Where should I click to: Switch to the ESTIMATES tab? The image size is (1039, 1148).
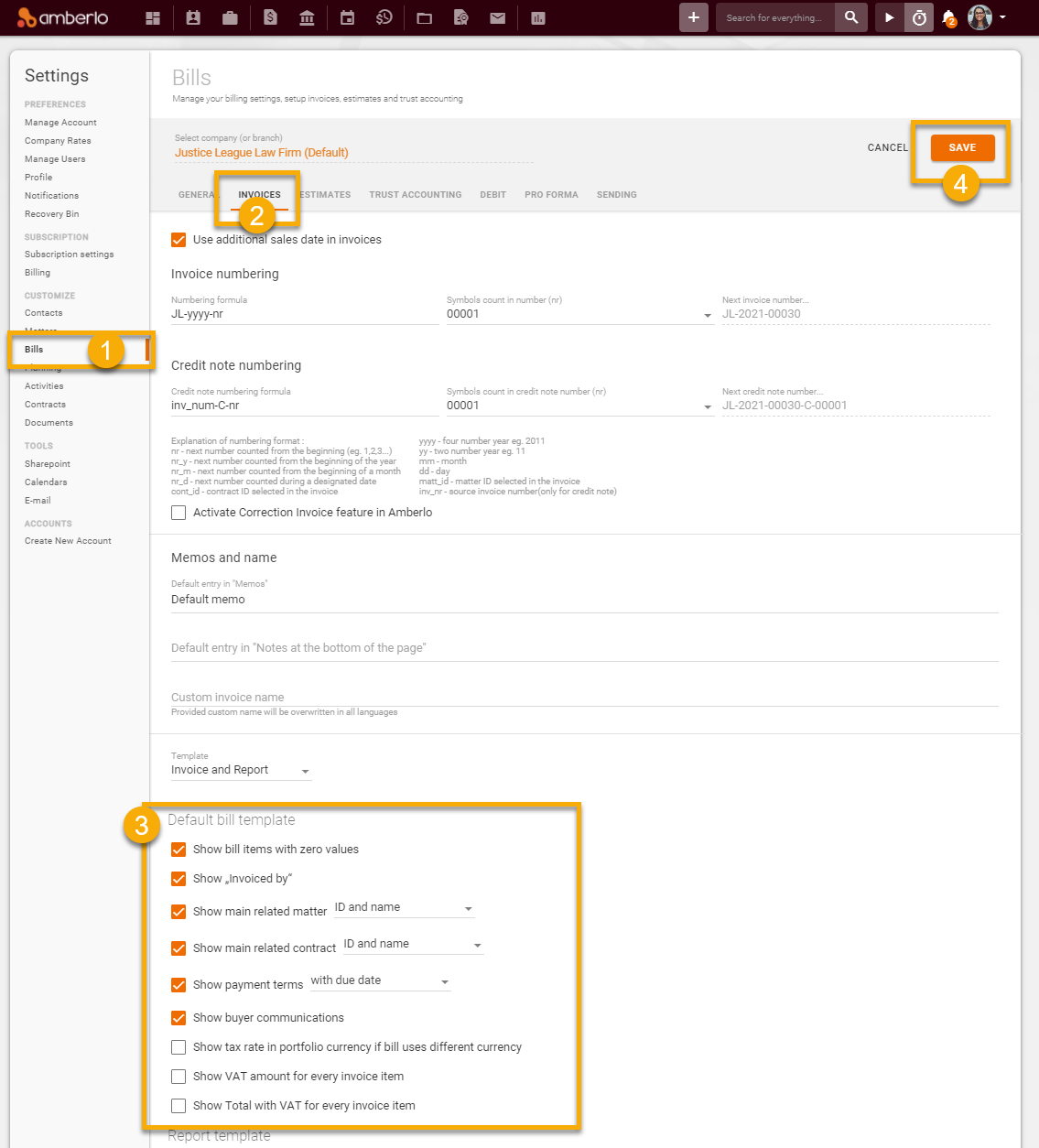[x=325, y=194]
